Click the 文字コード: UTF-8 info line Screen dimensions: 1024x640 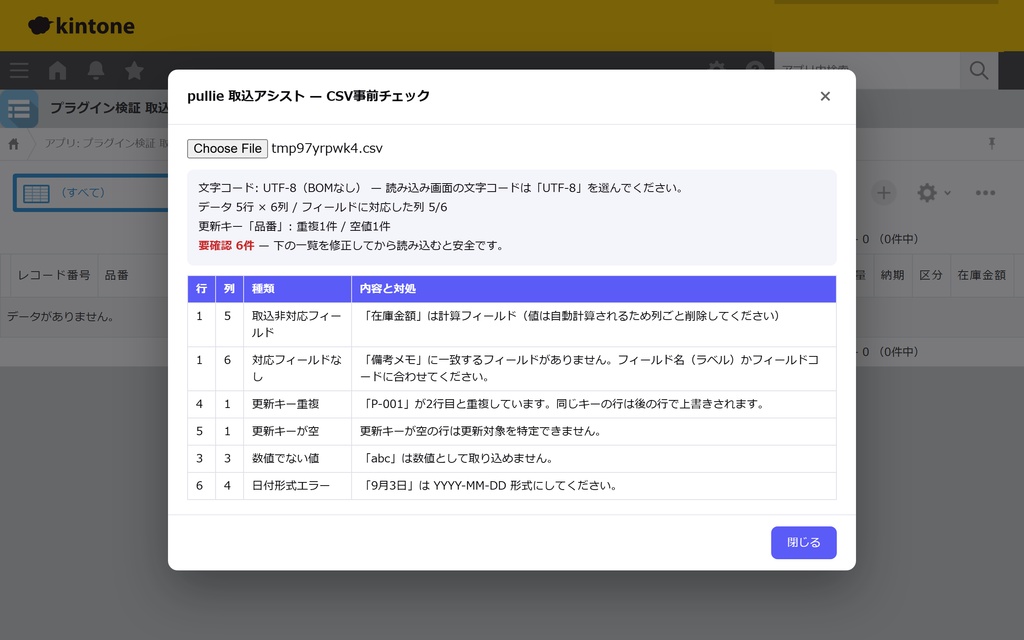point(442,188)
